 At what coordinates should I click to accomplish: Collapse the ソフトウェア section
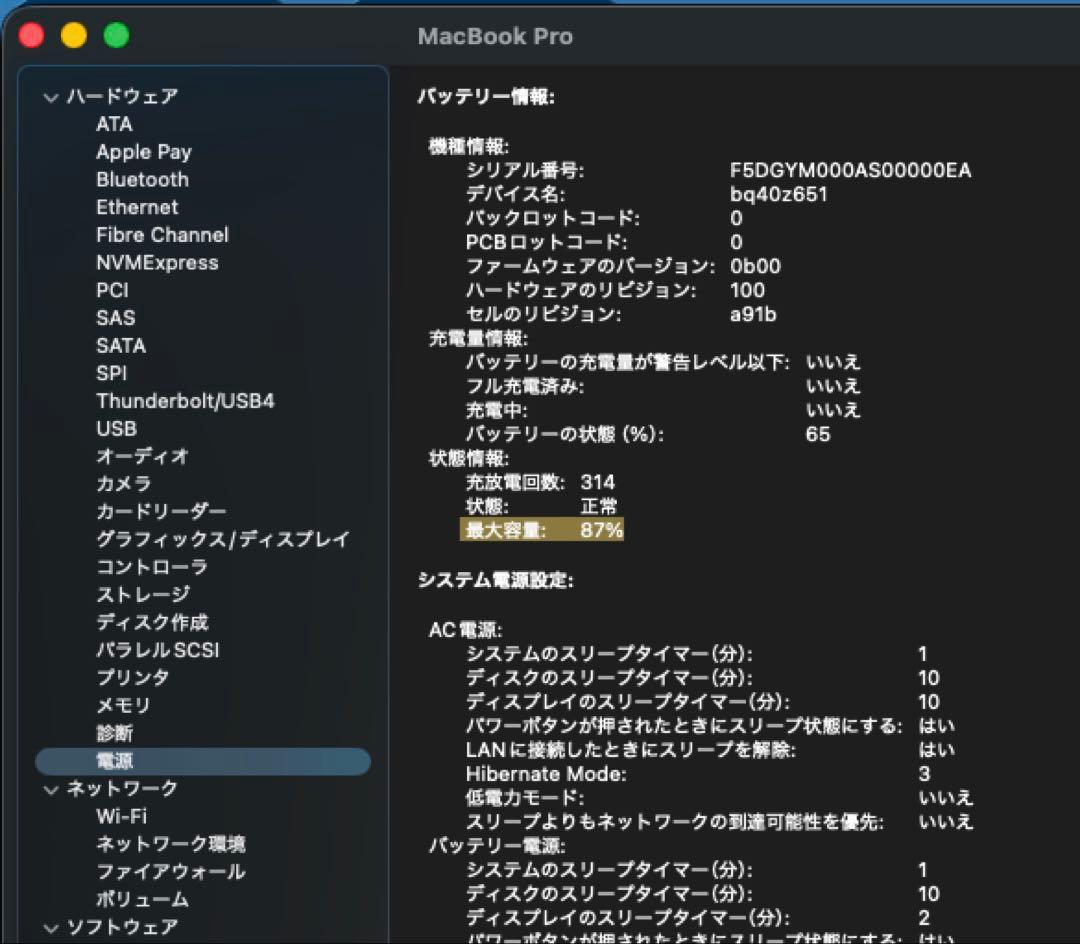(x=50, y=928)
